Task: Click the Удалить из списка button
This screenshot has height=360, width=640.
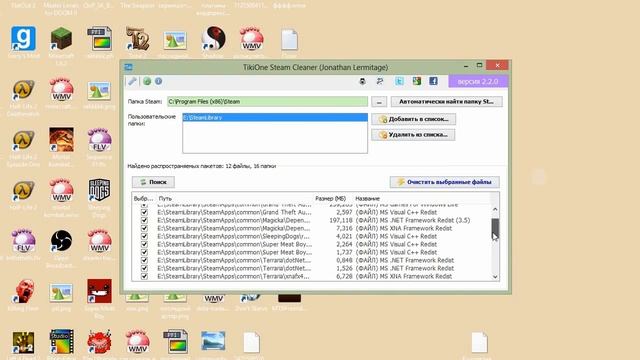Action: 413,135
